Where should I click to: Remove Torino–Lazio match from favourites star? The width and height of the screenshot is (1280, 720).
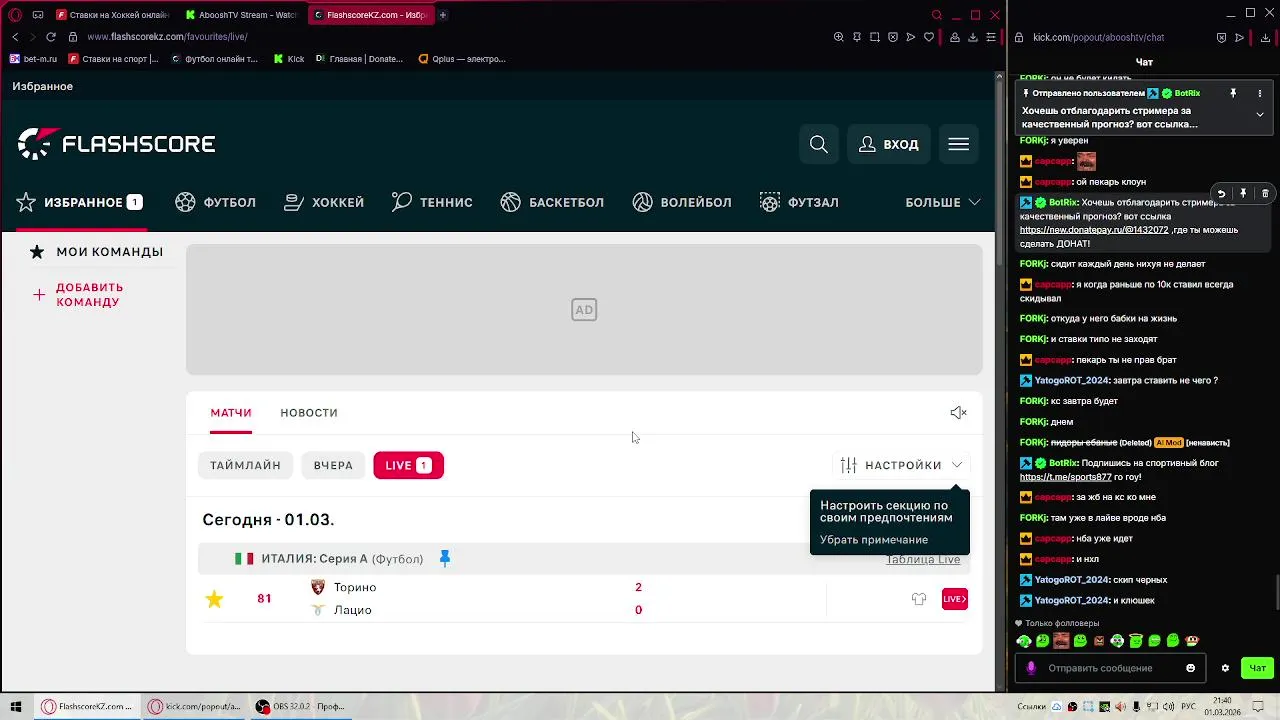pos(214,599)
